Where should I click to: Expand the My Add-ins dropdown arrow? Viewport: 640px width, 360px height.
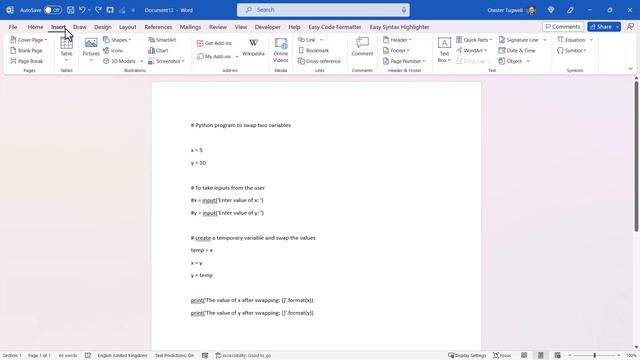pos(237,56)
